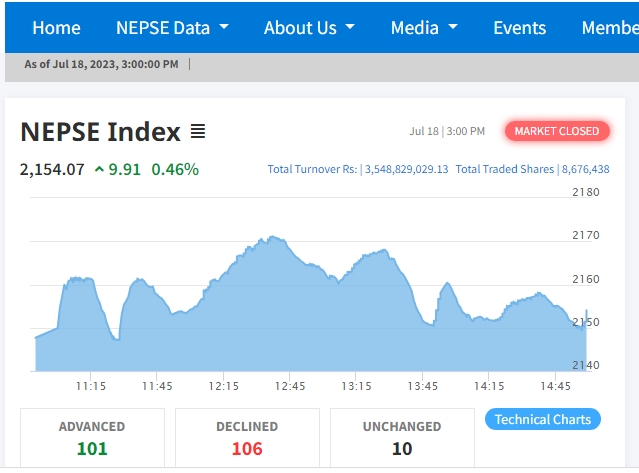The image size is (639, 473).
Task: Click the Total Turnover Rs value
Action: 406,169
